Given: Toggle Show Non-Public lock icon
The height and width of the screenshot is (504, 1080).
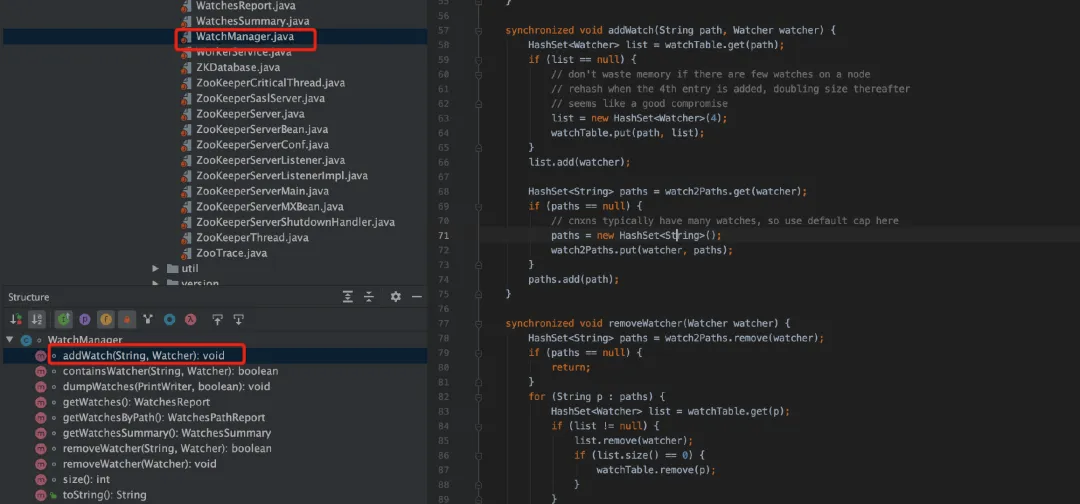Looking at the screenshot, I should click(x=127, y=319).
